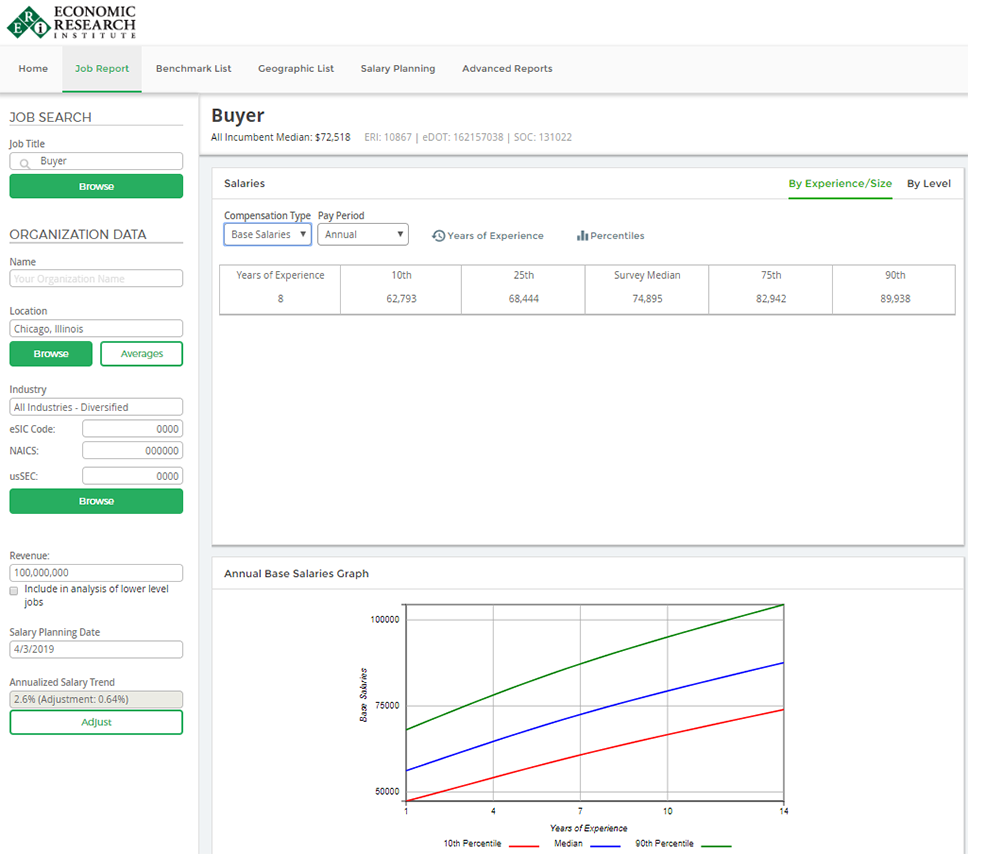Click the eDOT: 162157038 code text
The height and width of the screenshot is (854, 1000).
click(462, 137)
